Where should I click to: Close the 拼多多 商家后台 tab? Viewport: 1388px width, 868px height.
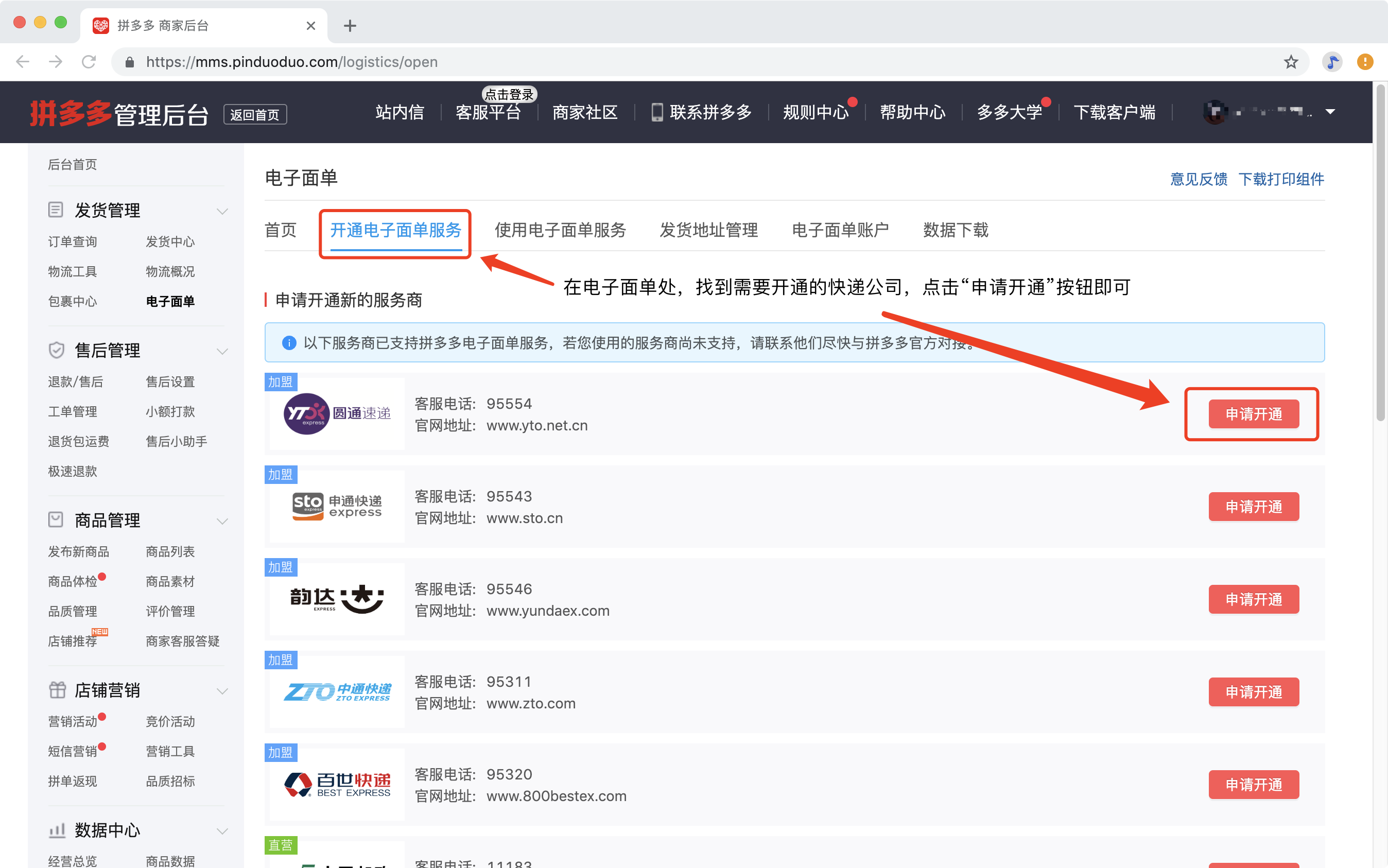click(x=310, y=25)
